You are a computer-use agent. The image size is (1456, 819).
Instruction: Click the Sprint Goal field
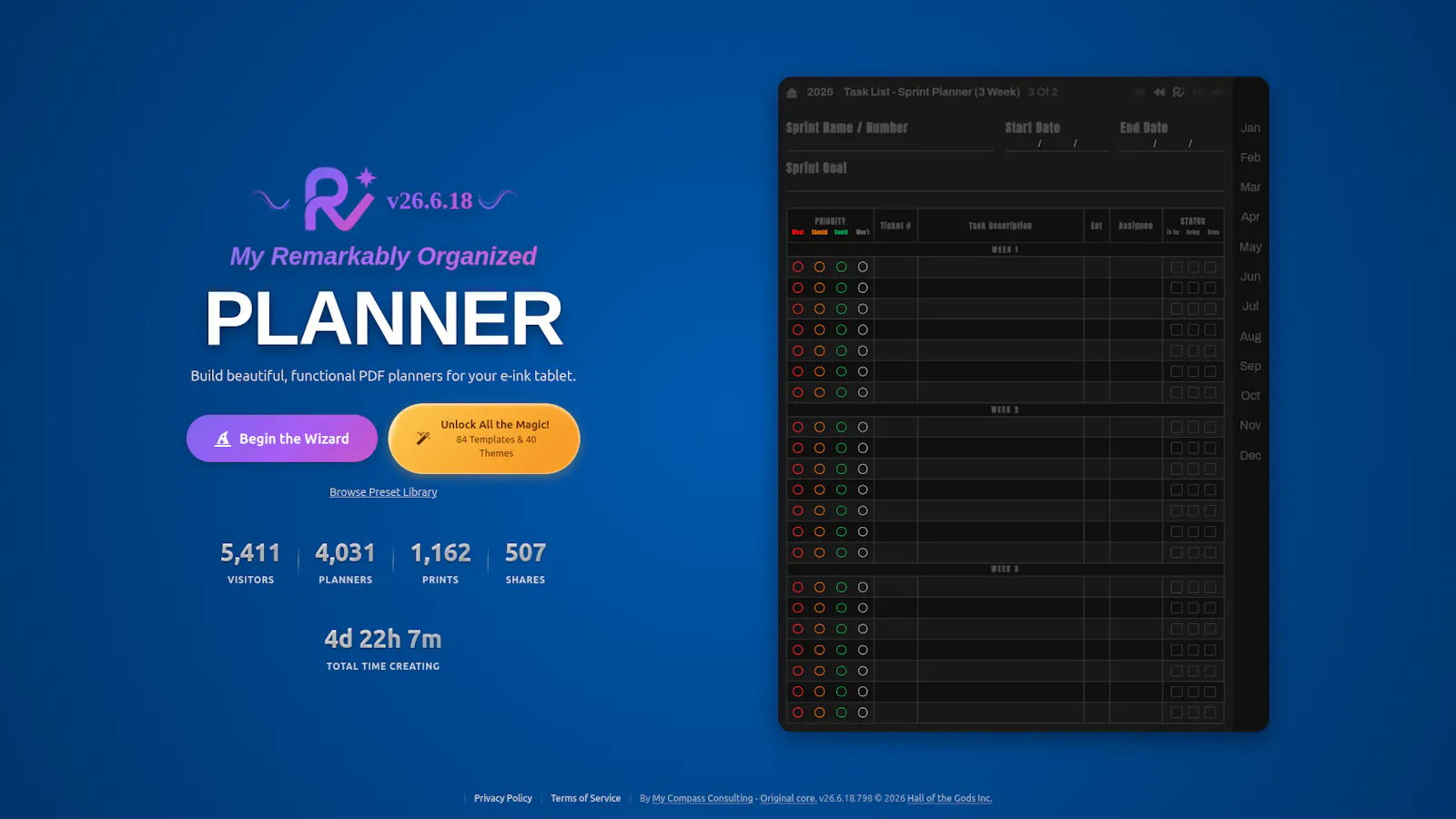(1005, 176)
